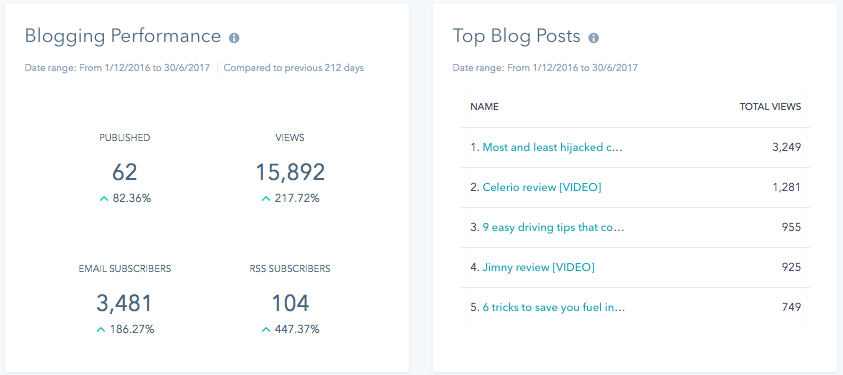This screenshot has height=375, width=843.
Task: Click the PUBLISHED metric label
Action: (x=125, y=138)
